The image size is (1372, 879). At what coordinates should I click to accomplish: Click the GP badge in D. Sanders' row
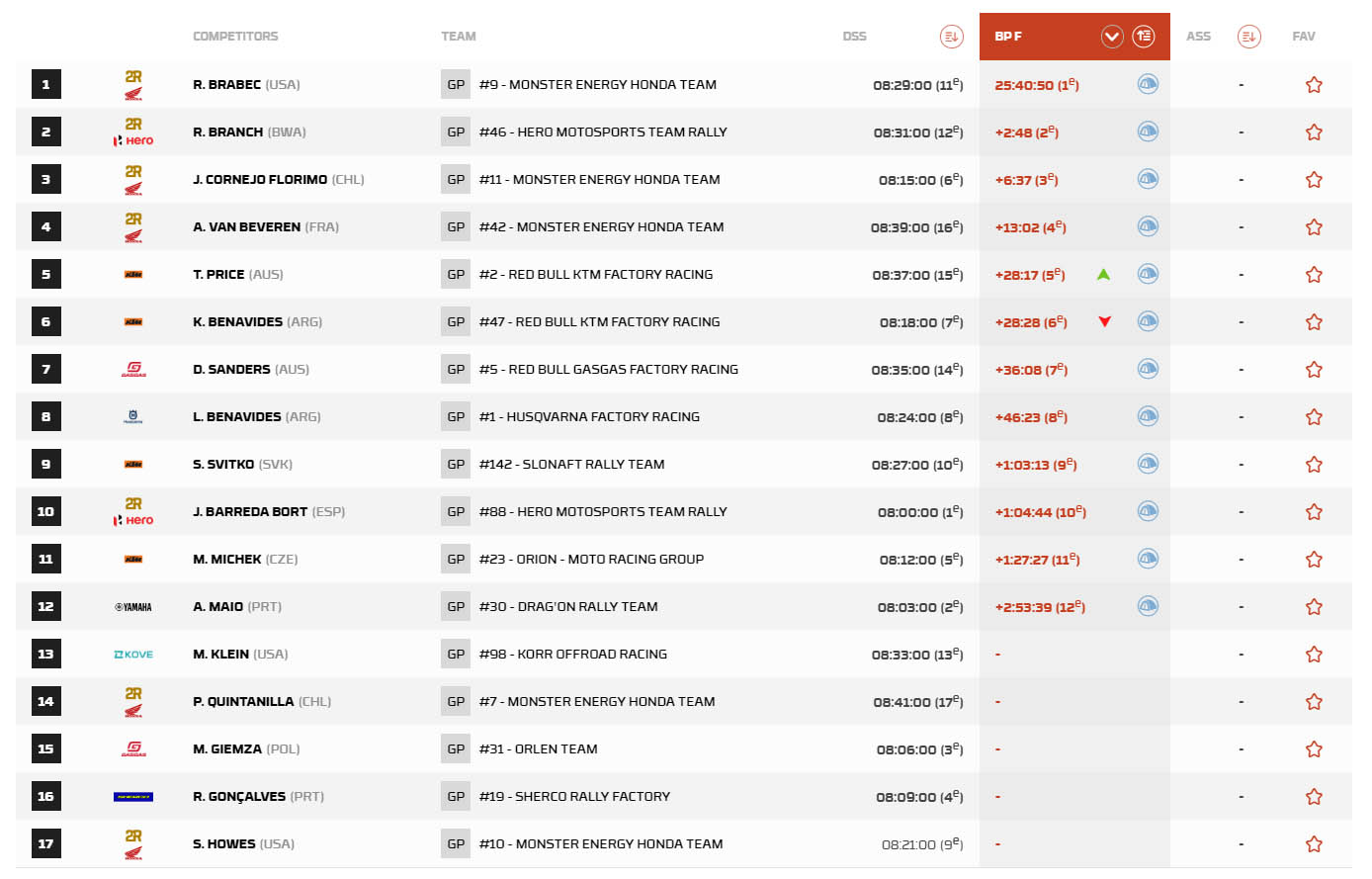click(x=456, y=370)
